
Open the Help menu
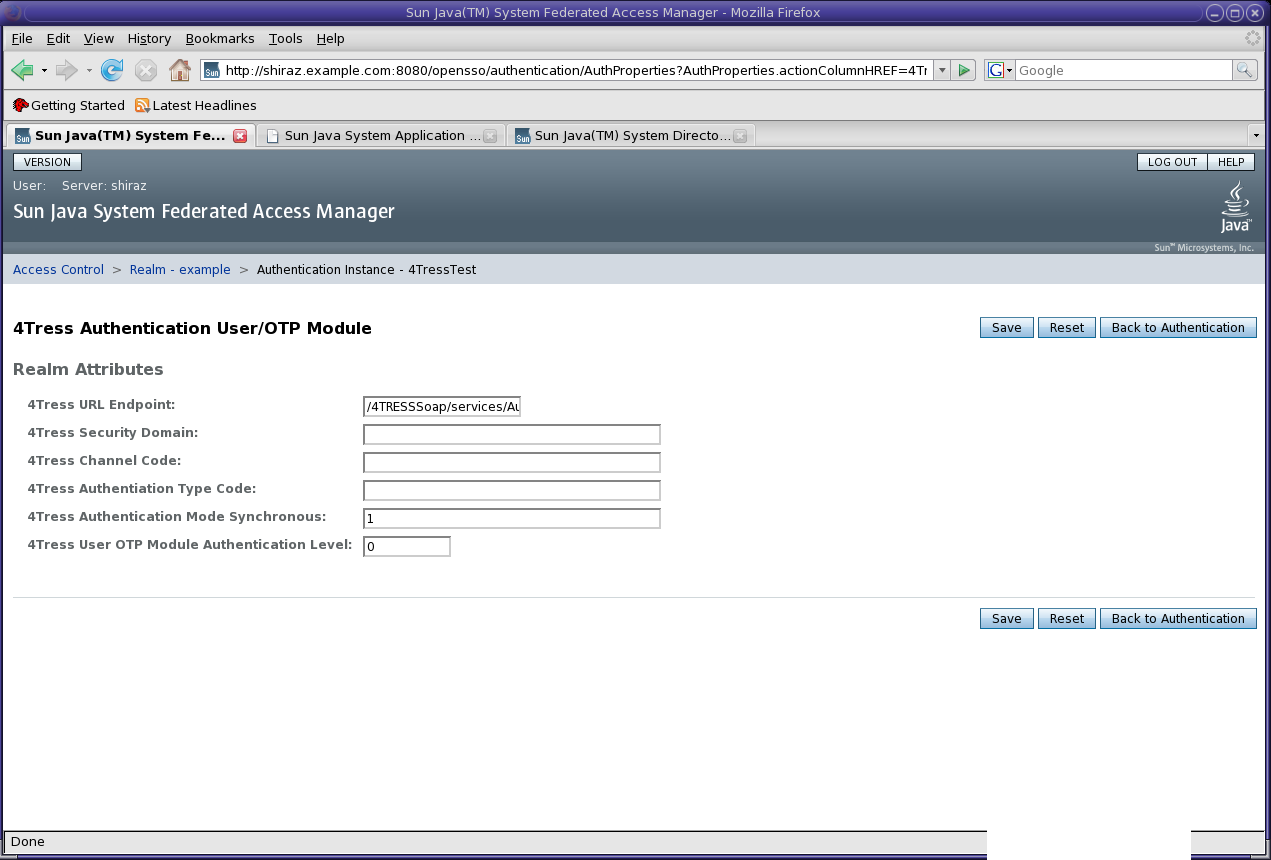pos(330,38)
